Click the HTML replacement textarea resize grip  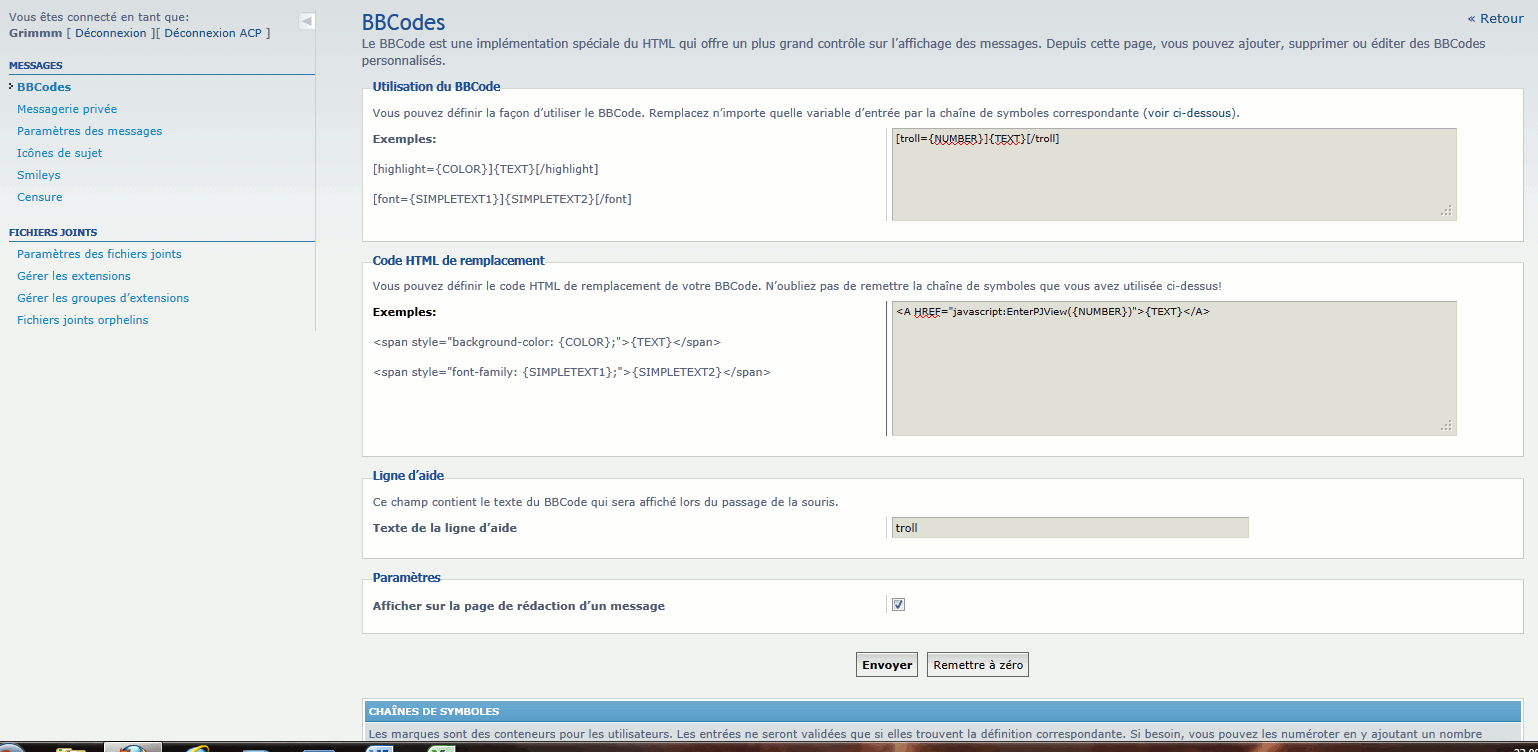pos(1446,426)
